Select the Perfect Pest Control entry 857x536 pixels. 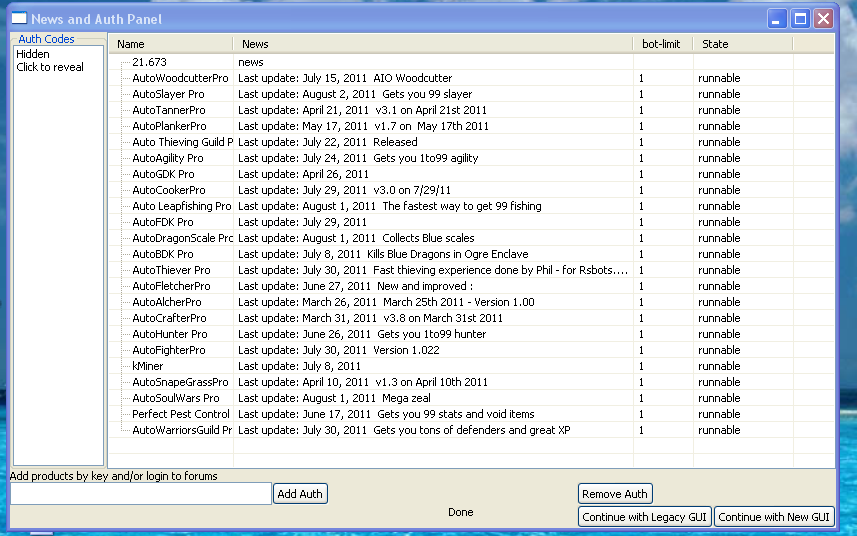click(181, 414)
